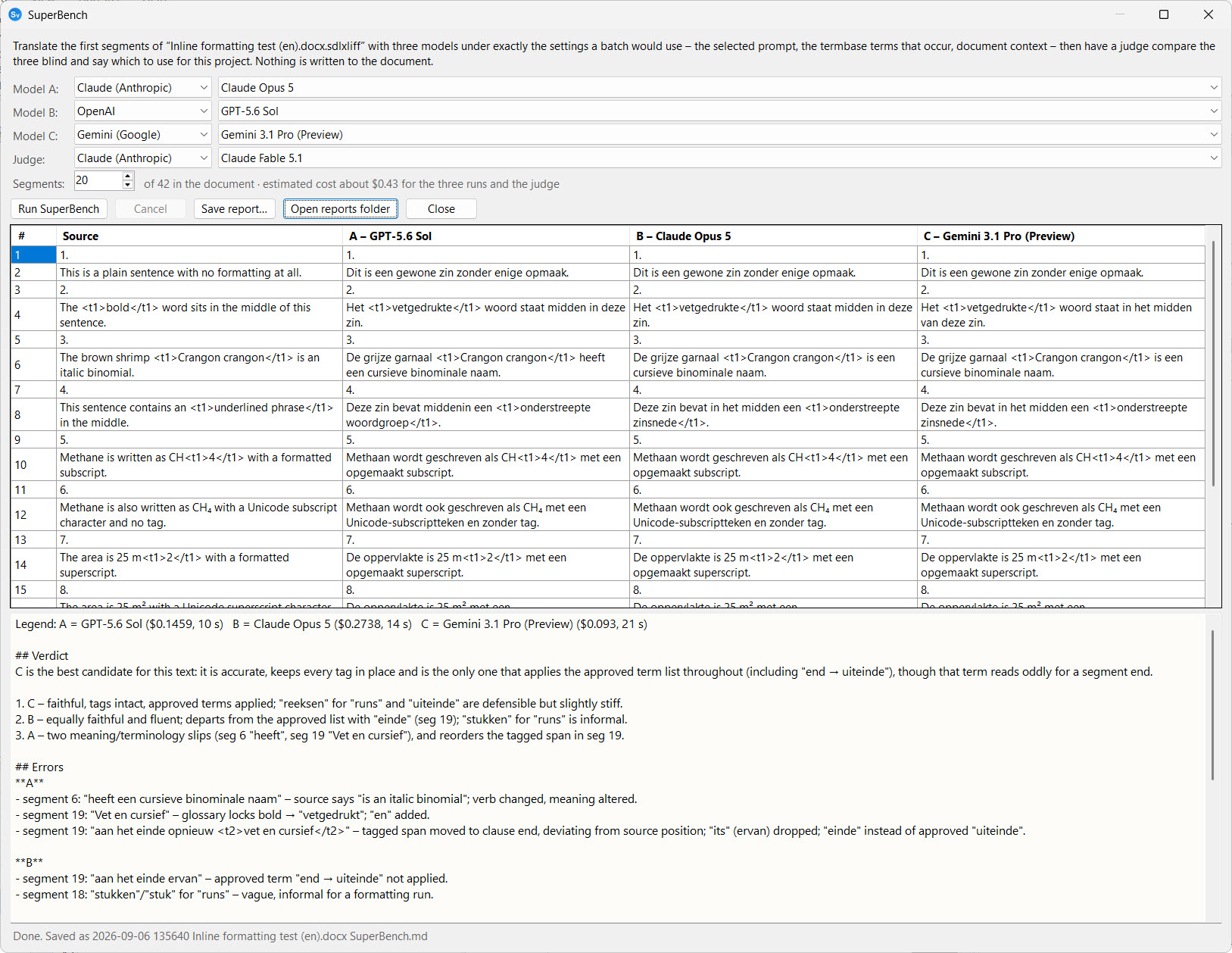Click the Source column header
The width and height of the screenshot is (1232, 953).
[199, 236]
